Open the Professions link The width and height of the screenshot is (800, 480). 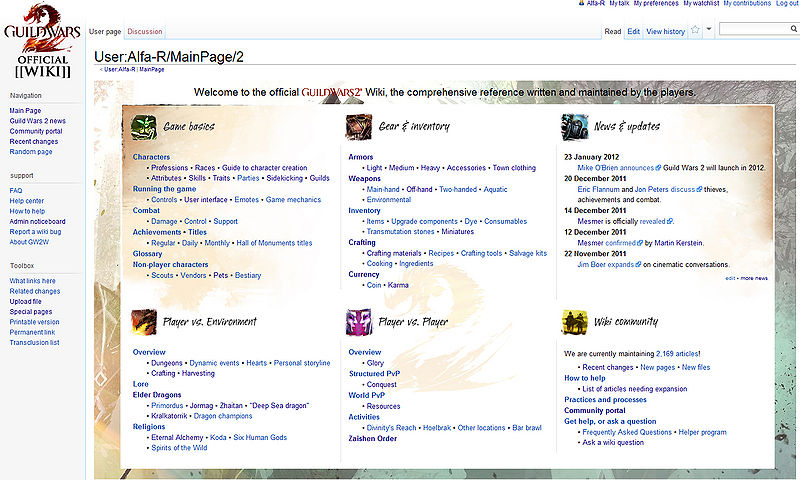coord(169,167)
